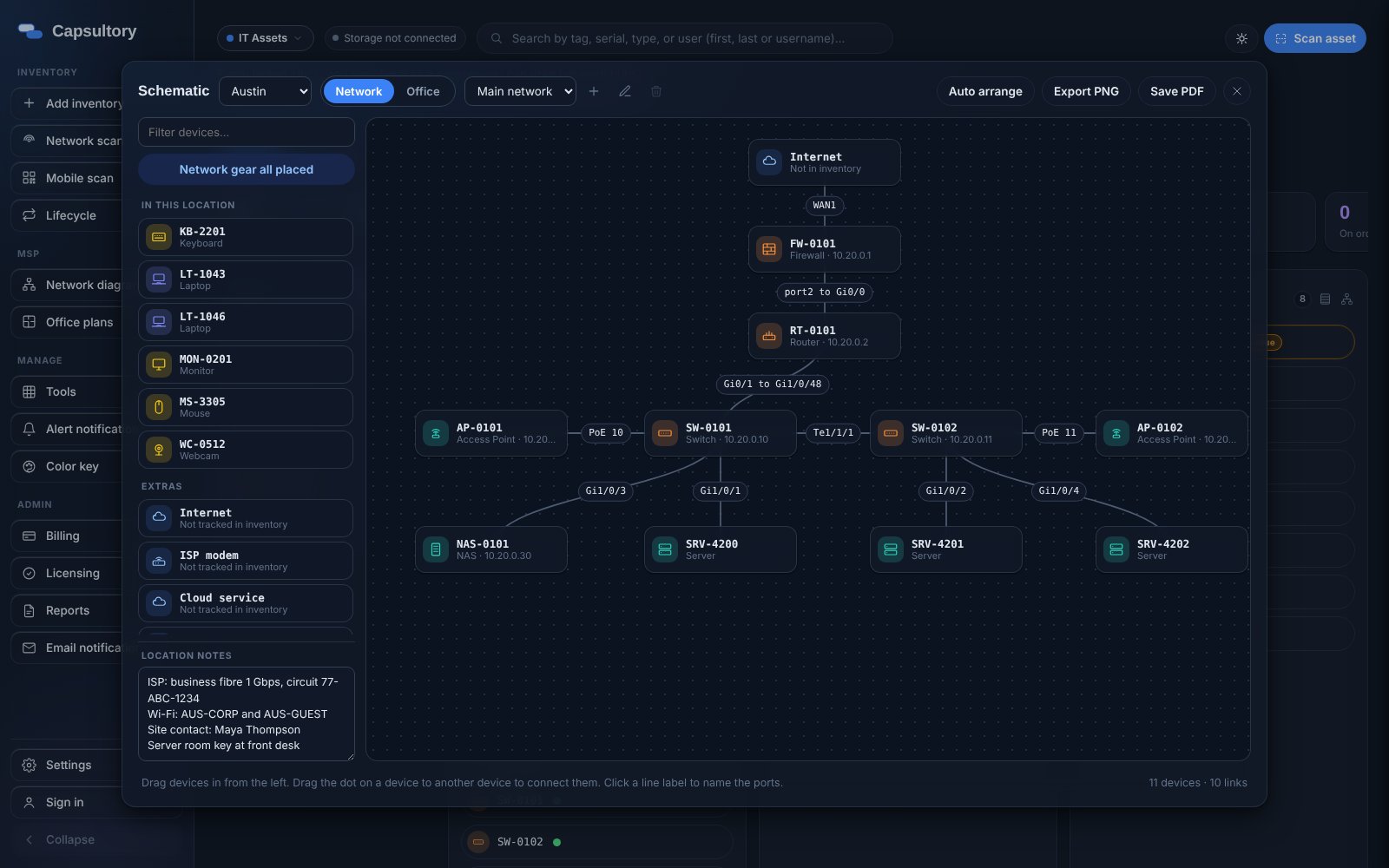
Task: Open Office plans in the sidebar
Action: pos(68,322)
